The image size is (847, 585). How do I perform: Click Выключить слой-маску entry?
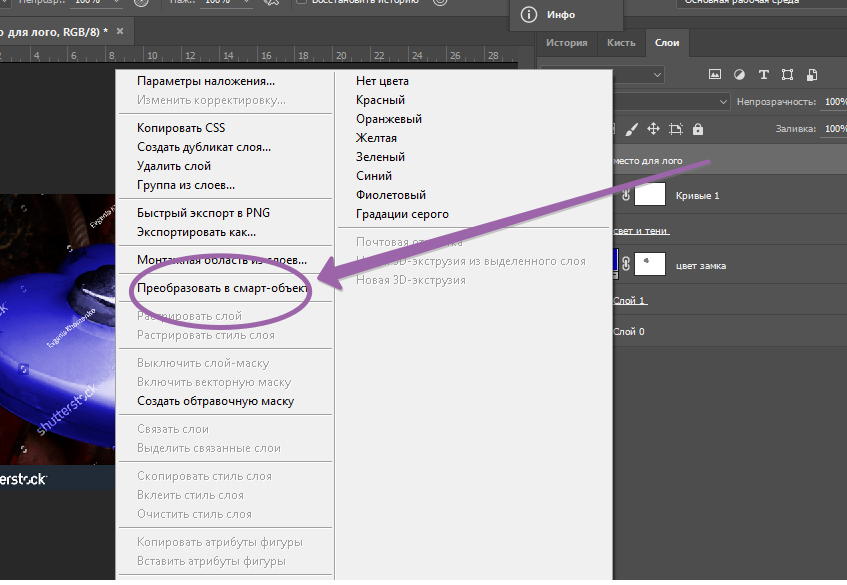coord(203,363)
